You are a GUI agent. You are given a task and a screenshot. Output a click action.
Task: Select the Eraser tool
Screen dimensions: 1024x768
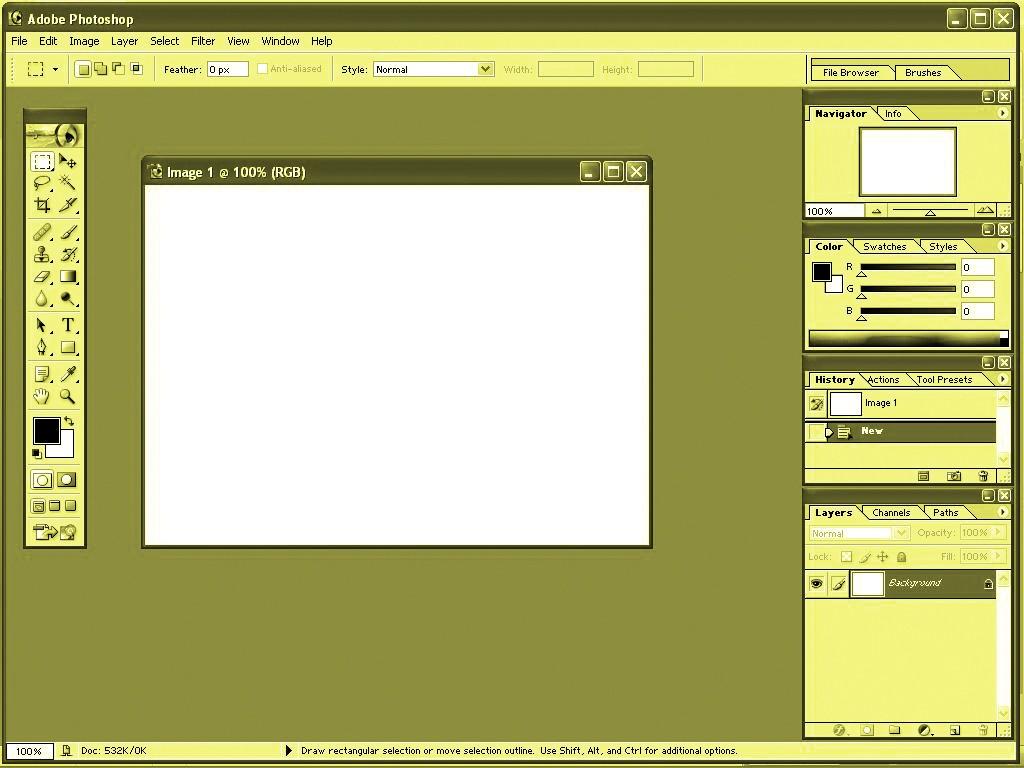tap(42, 276)
